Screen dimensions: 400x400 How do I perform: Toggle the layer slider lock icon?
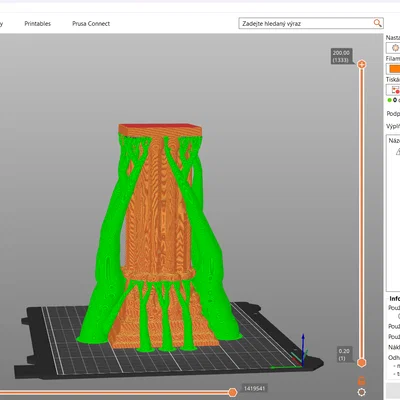pyautogui.click(x=361, y=380)
